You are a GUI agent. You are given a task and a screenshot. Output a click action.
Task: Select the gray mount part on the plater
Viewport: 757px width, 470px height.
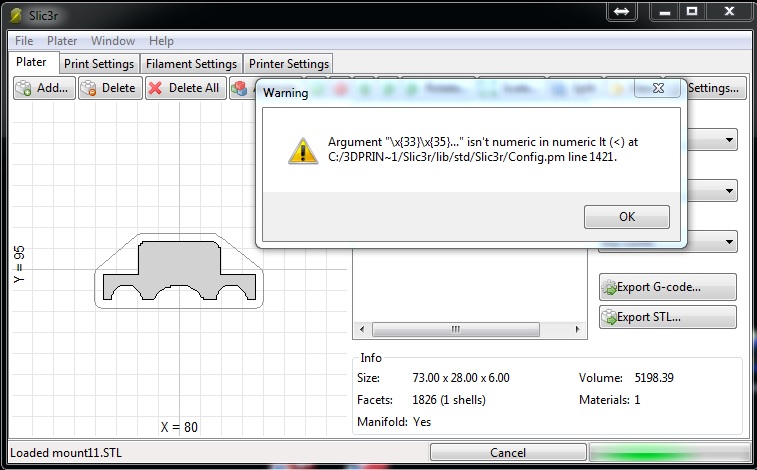pyautogui.click(x=179, y=263)
